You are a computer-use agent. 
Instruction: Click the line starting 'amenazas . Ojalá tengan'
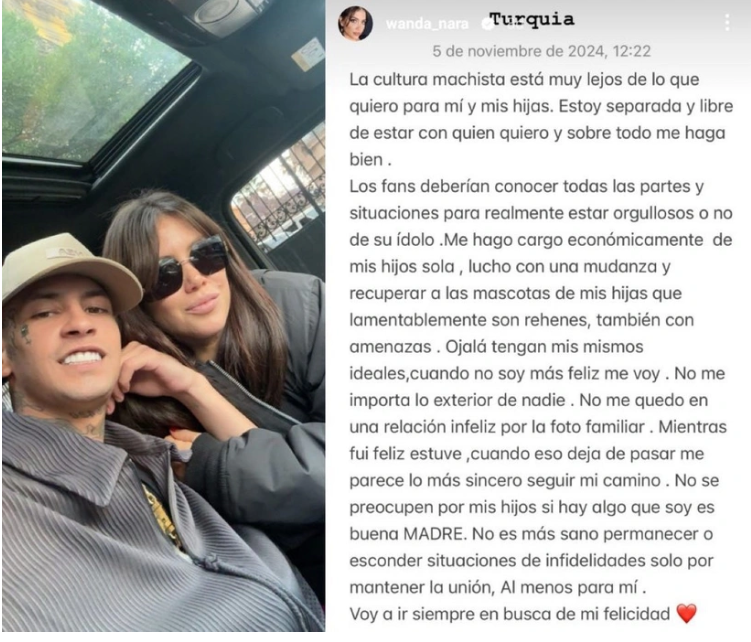pos(496,347)
